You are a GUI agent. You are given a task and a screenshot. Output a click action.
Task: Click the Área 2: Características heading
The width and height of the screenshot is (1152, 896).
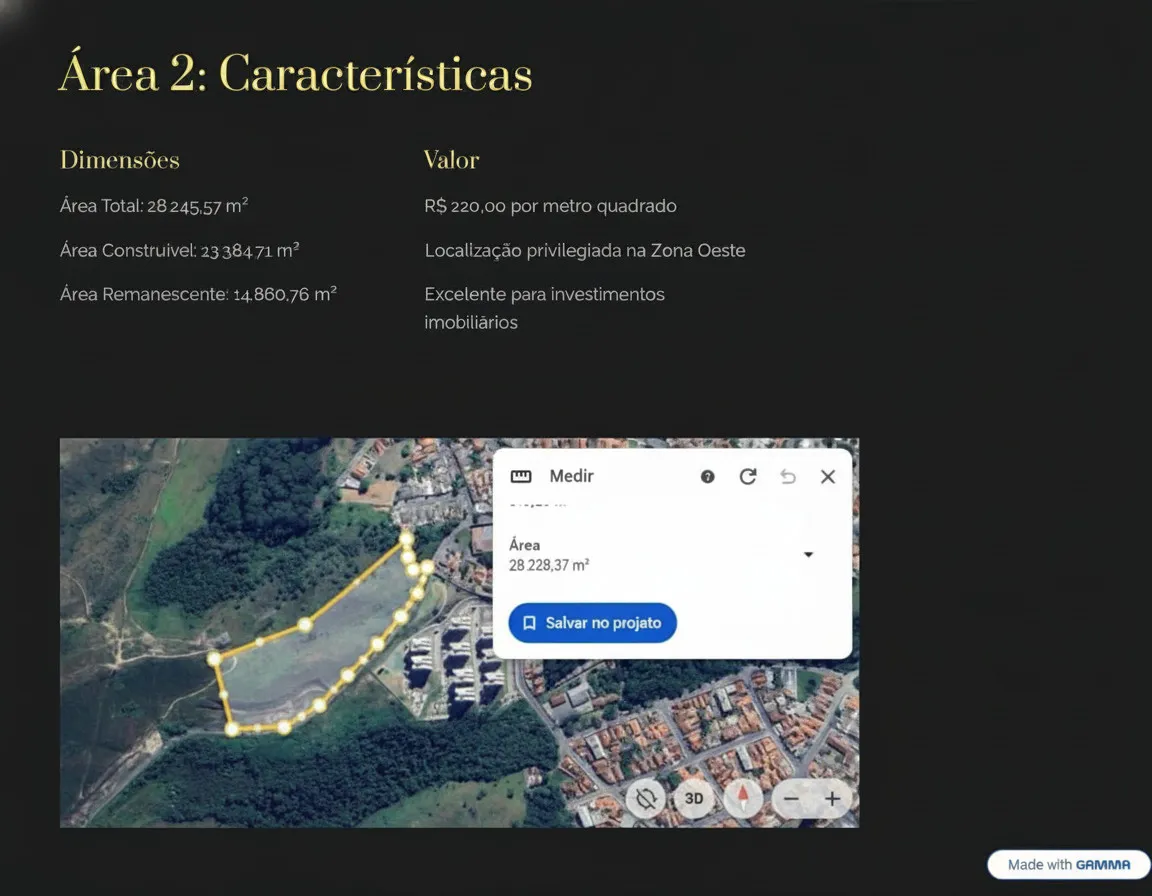[295, 73]
